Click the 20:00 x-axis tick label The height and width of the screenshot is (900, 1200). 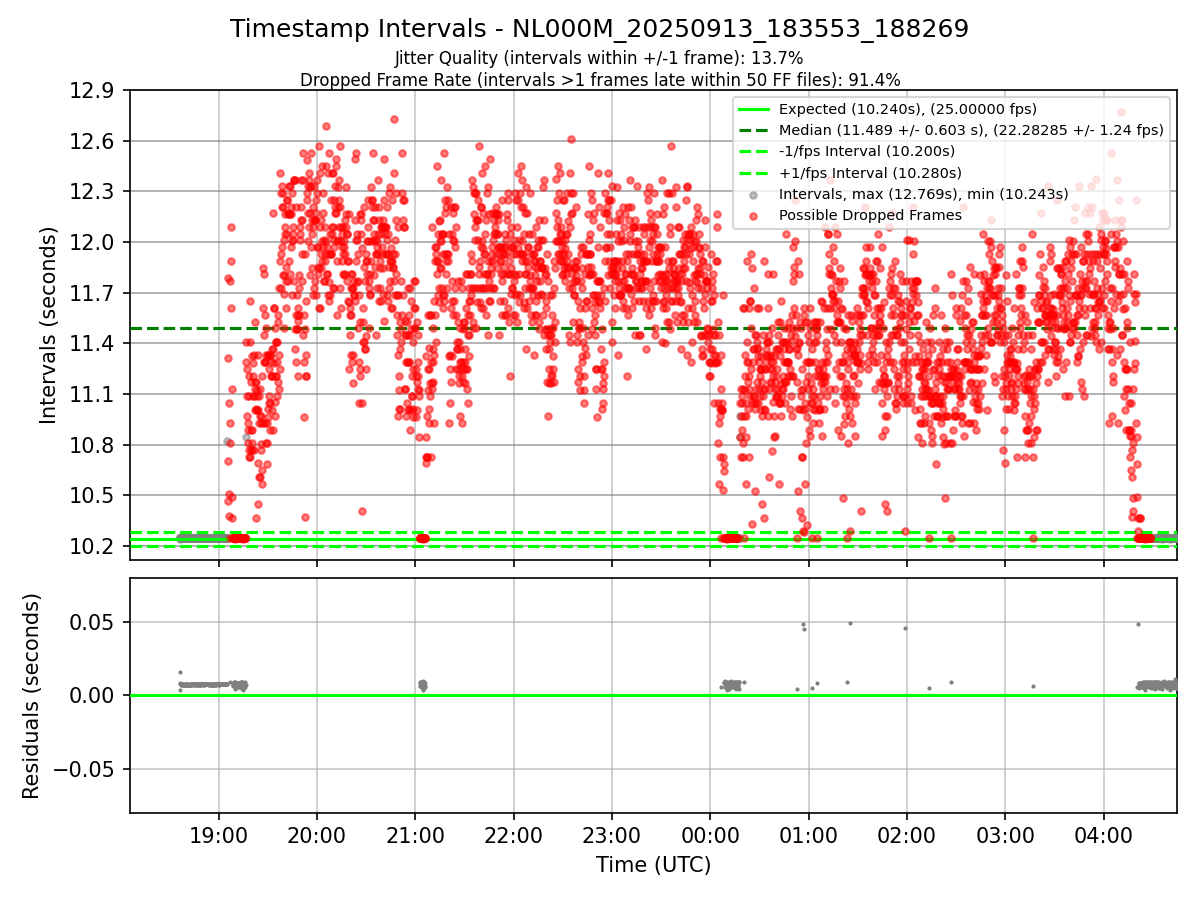click(x=317, y=835)
